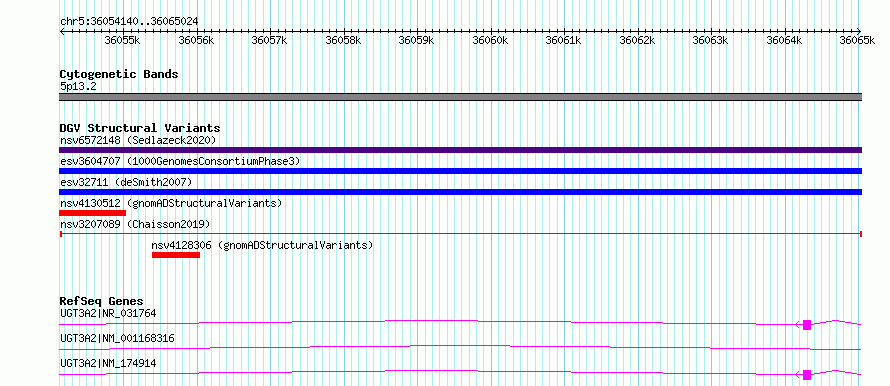
Task: Select the dark purple nsv6572148 variant bar
Action: [460, 150]
